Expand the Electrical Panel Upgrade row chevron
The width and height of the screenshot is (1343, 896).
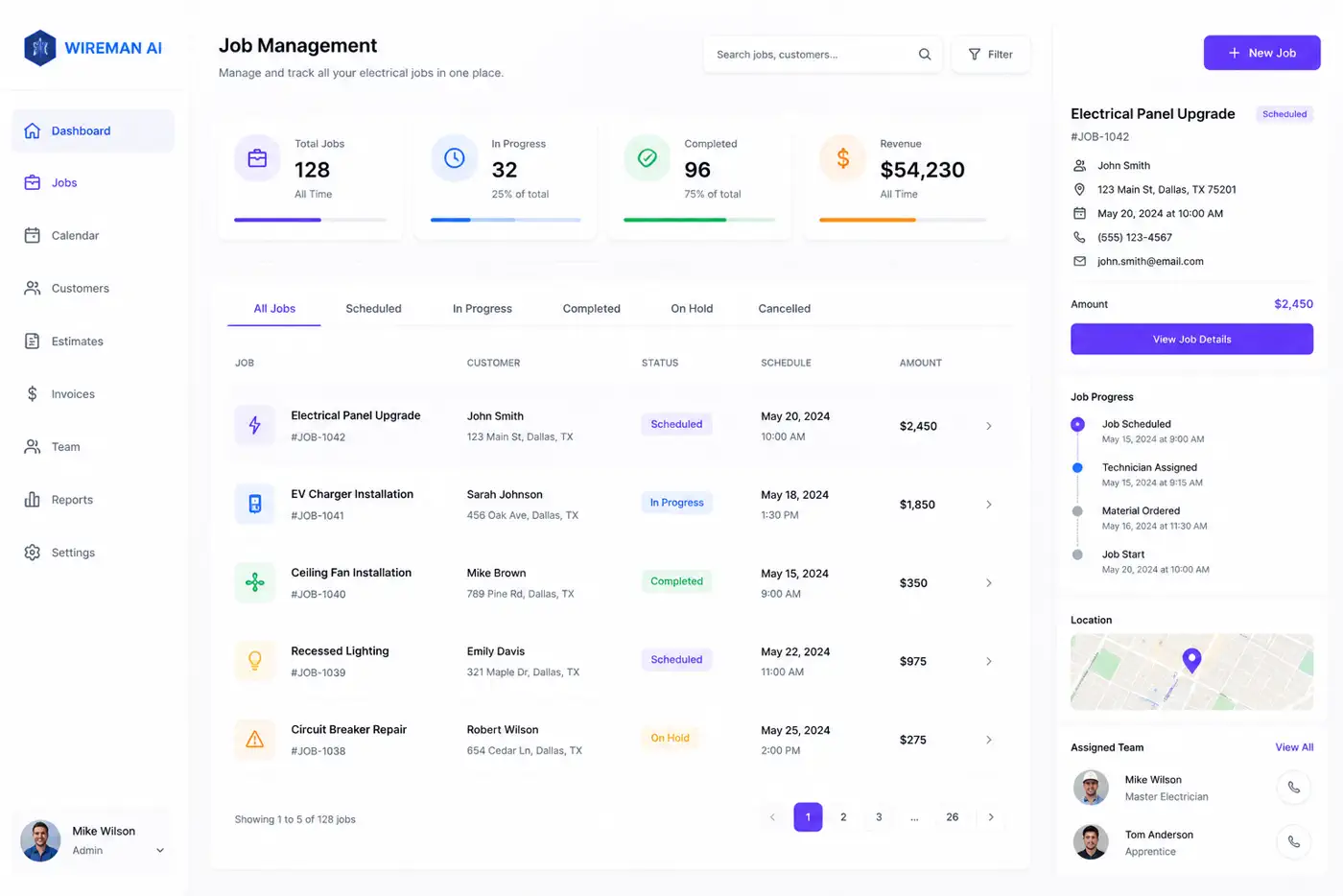tap(989, 426)
